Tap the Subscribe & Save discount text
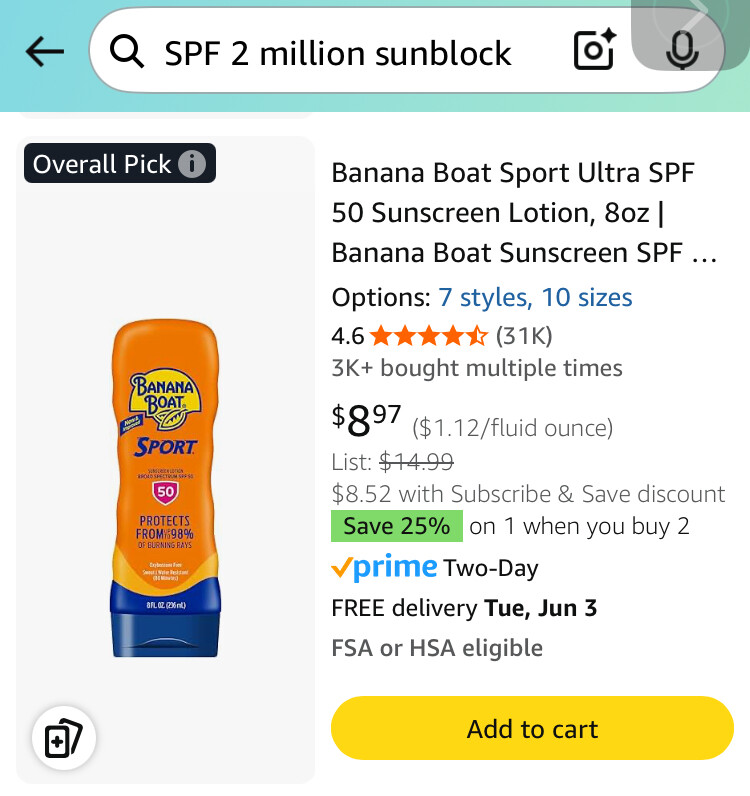Screen dimensions: 750x796 click(x=528, y=494)
